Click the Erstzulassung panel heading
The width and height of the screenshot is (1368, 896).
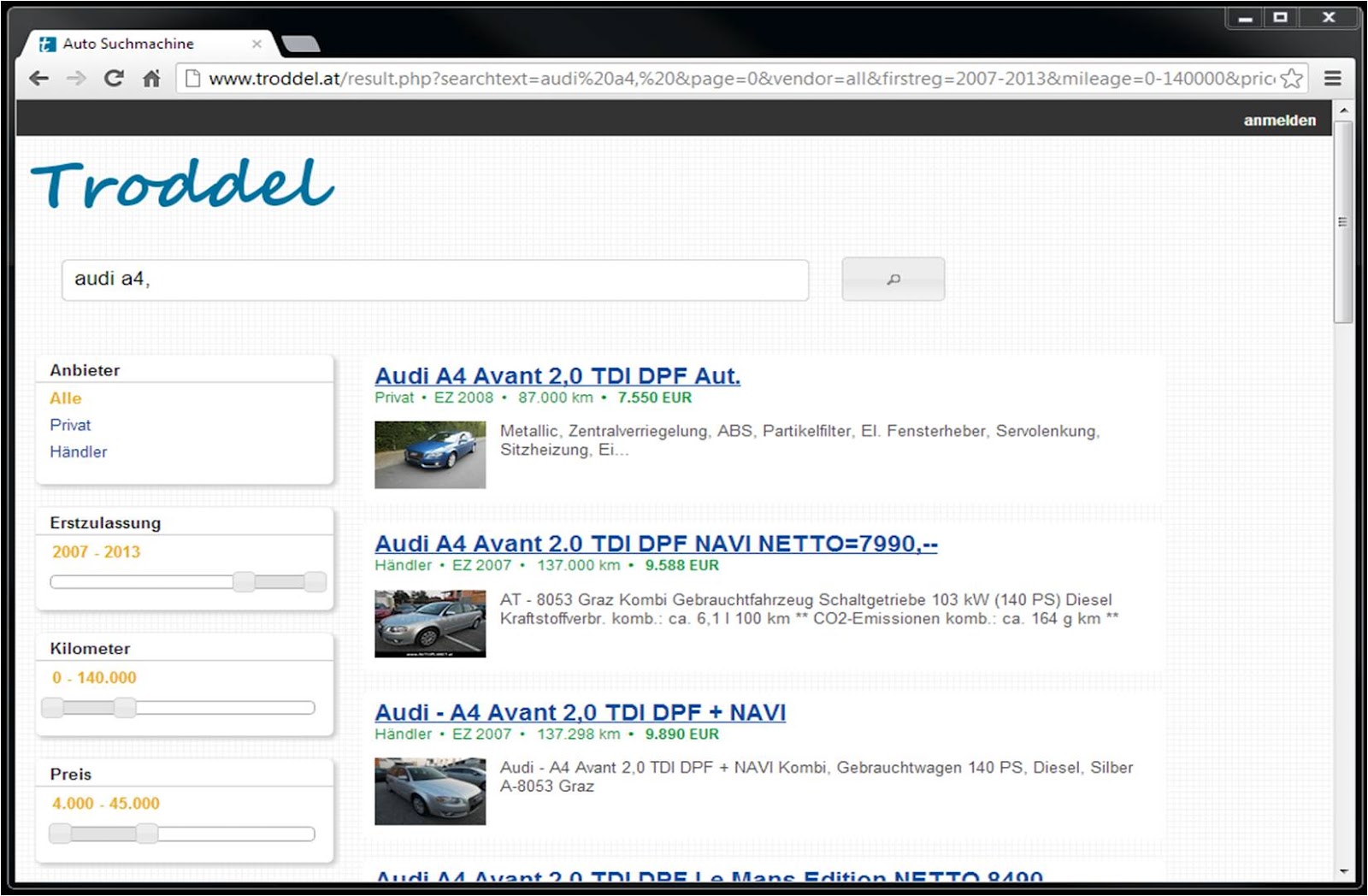105,523
